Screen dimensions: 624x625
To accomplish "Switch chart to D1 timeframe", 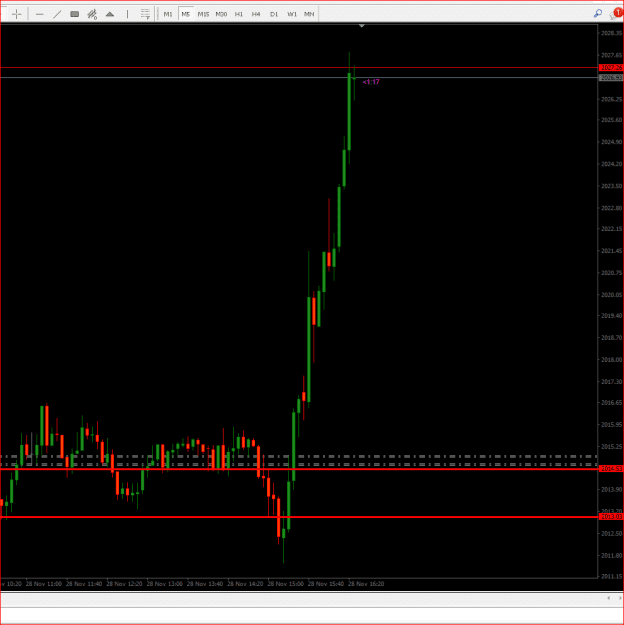I will (x=274, y=14).
